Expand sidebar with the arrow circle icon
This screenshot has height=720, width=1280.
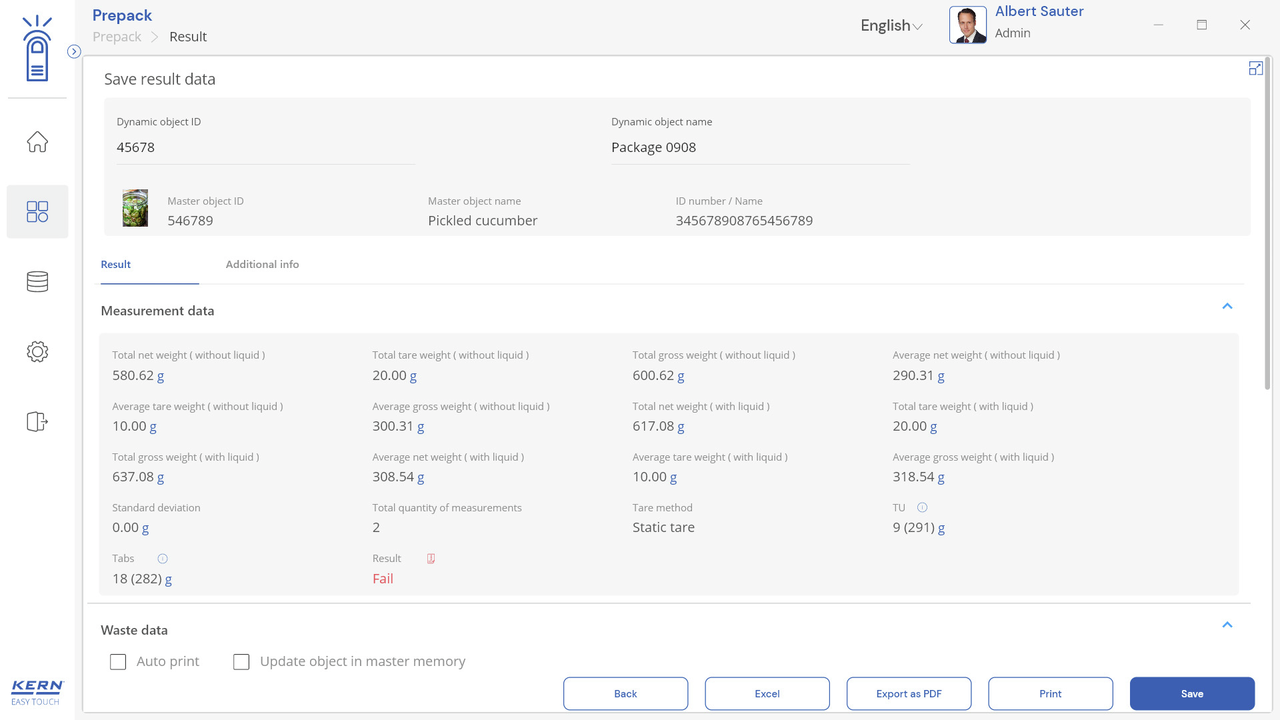pyautogui.click(x=74, y=52)
